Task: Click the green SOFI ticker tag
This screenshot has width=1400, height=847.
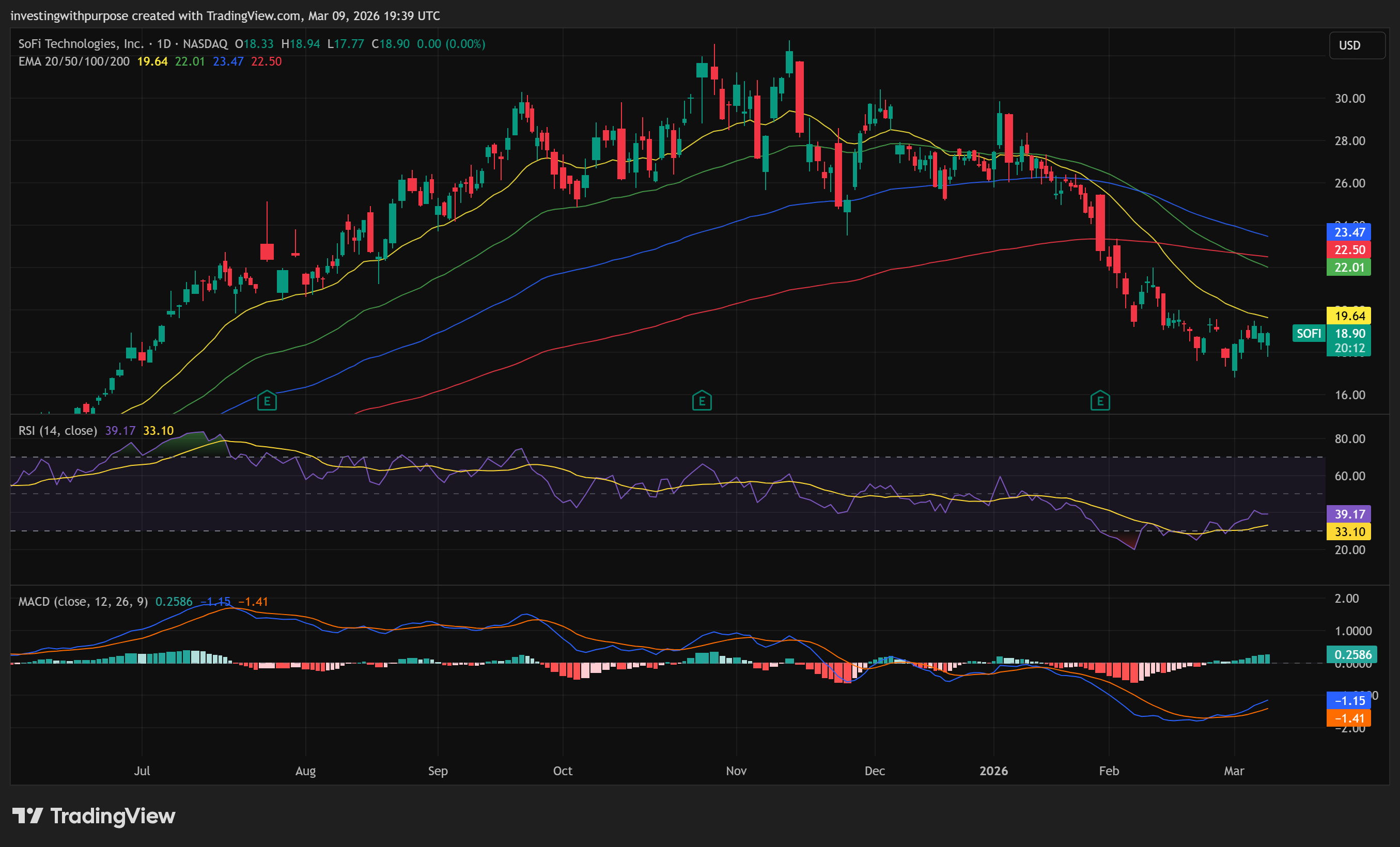Action: pyautogui.click(x=1308, y=334)
